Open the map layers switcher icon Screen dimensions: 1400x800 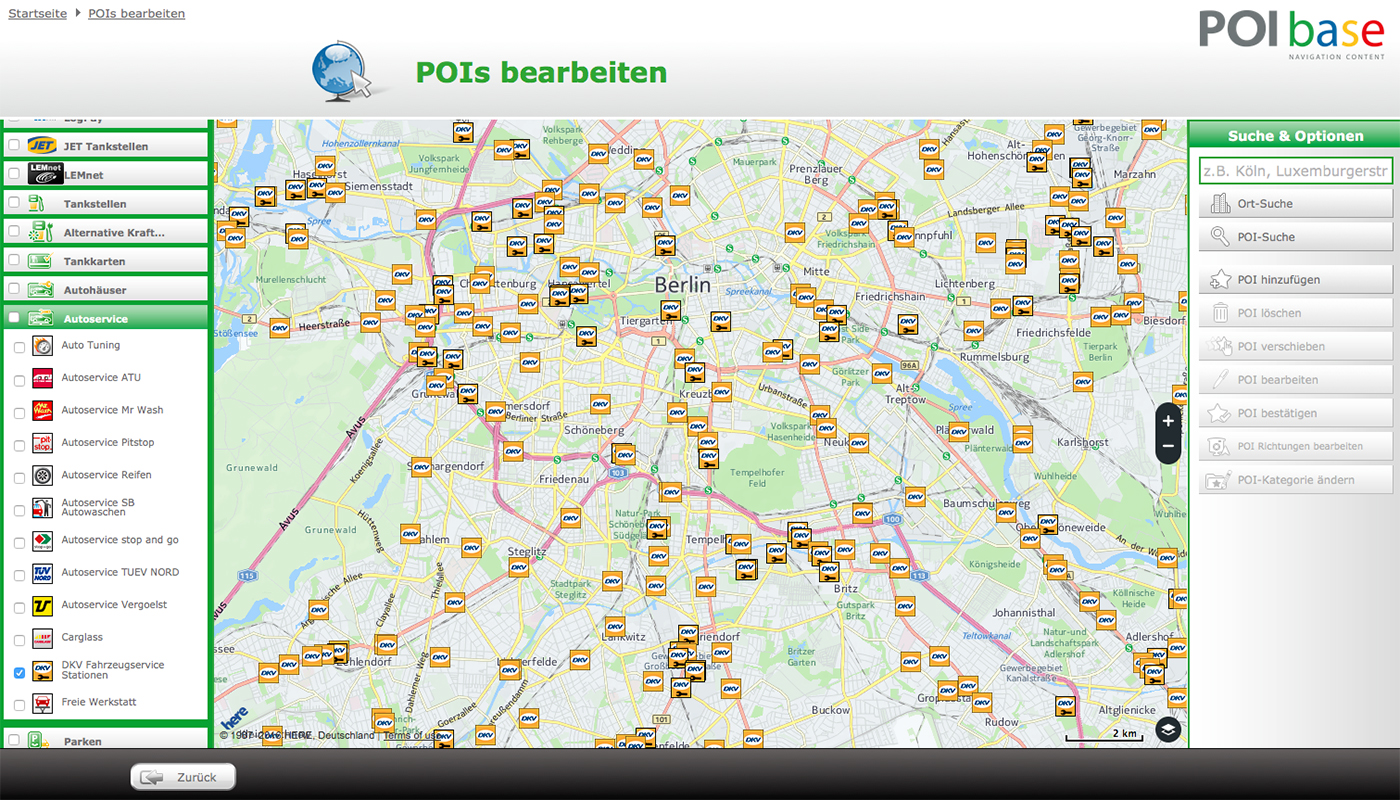[x=1168, y=730]
